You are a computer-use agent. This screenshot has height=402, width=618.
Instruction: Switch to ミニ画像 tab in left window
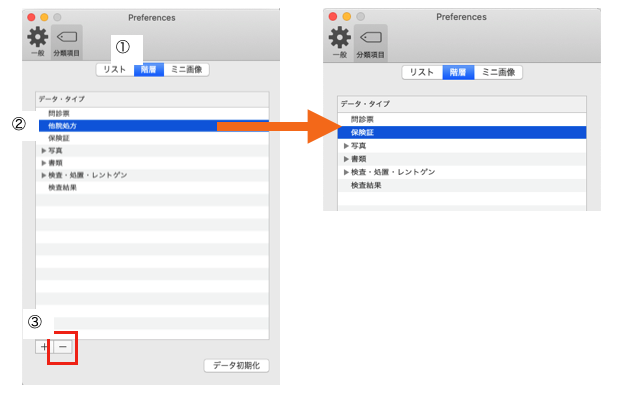187,69
